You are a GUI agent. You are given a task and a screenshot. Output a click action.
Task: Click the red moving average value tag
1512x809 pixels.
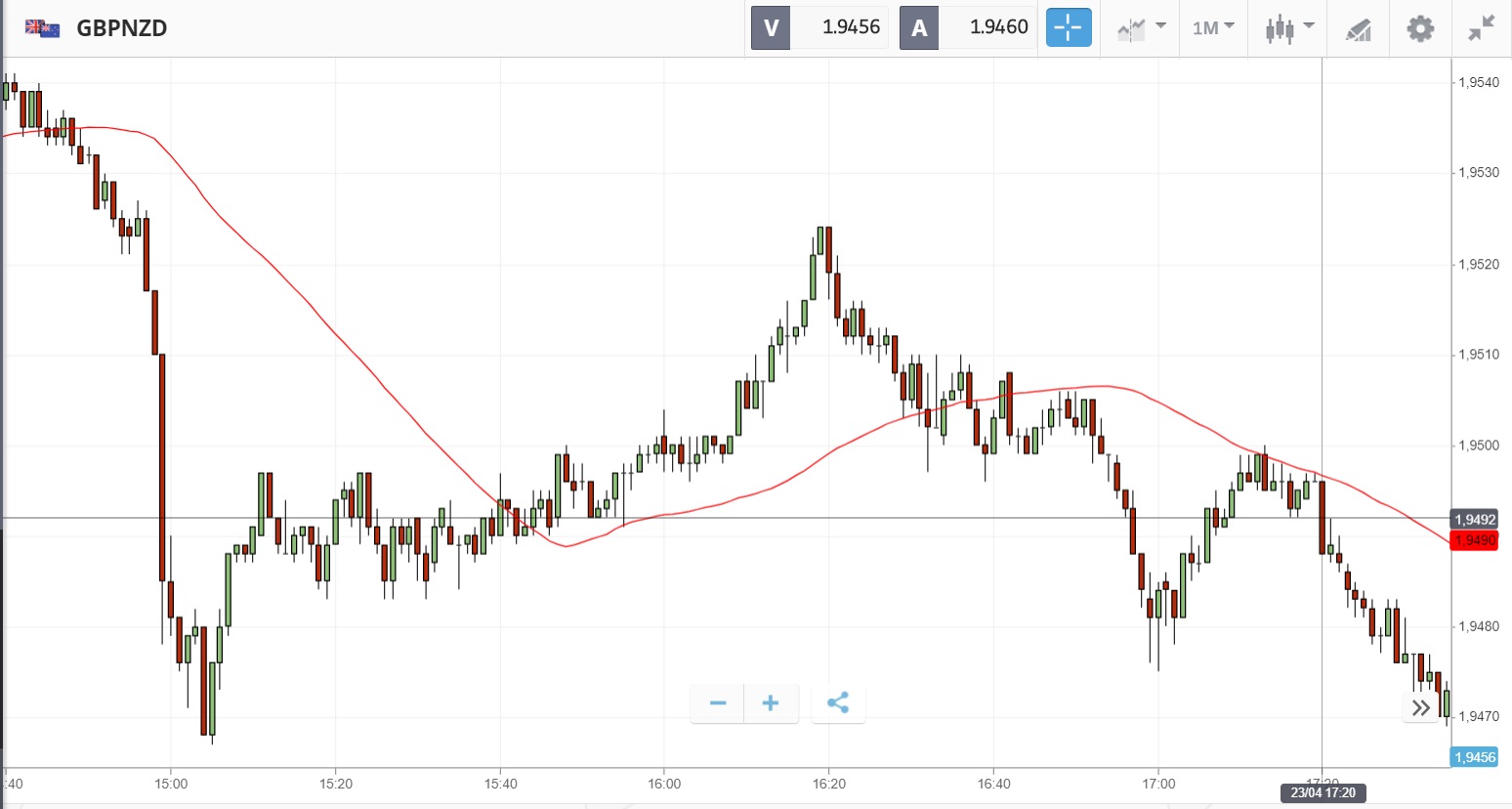pos(1474,540)
